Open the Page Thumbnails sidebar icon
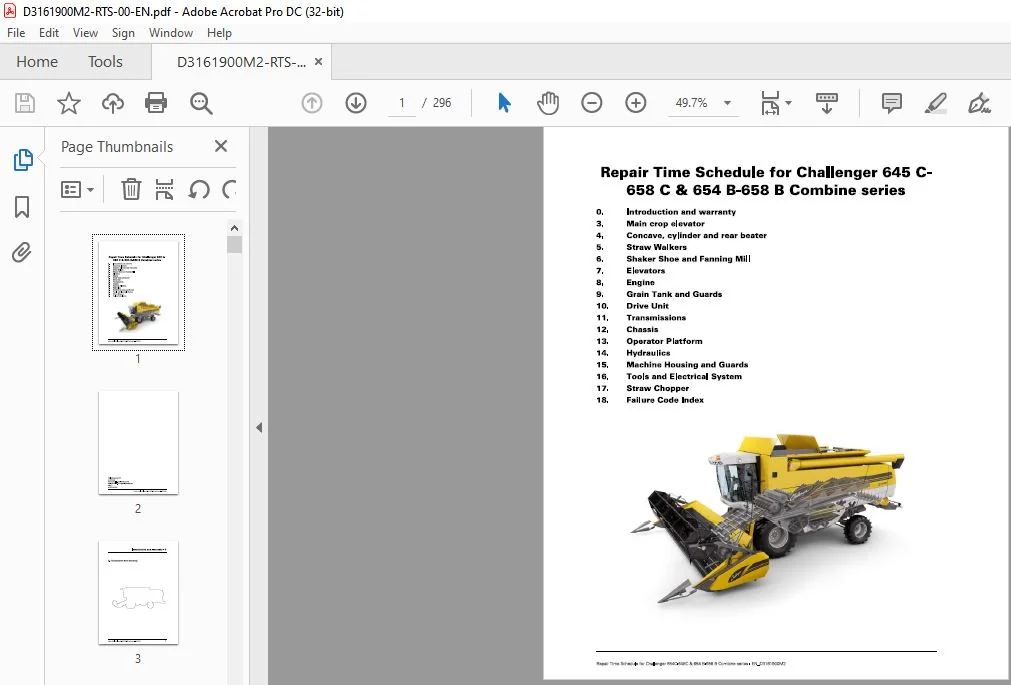This screenshot has height=685, width=1011. [x=23, y=159]
